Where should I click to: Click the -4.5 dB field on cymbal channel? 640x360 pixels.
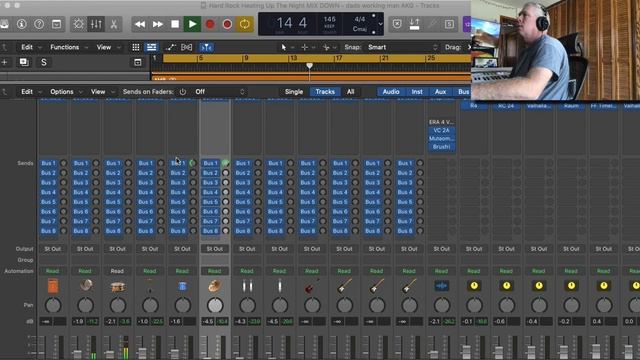tap(208, 322)
